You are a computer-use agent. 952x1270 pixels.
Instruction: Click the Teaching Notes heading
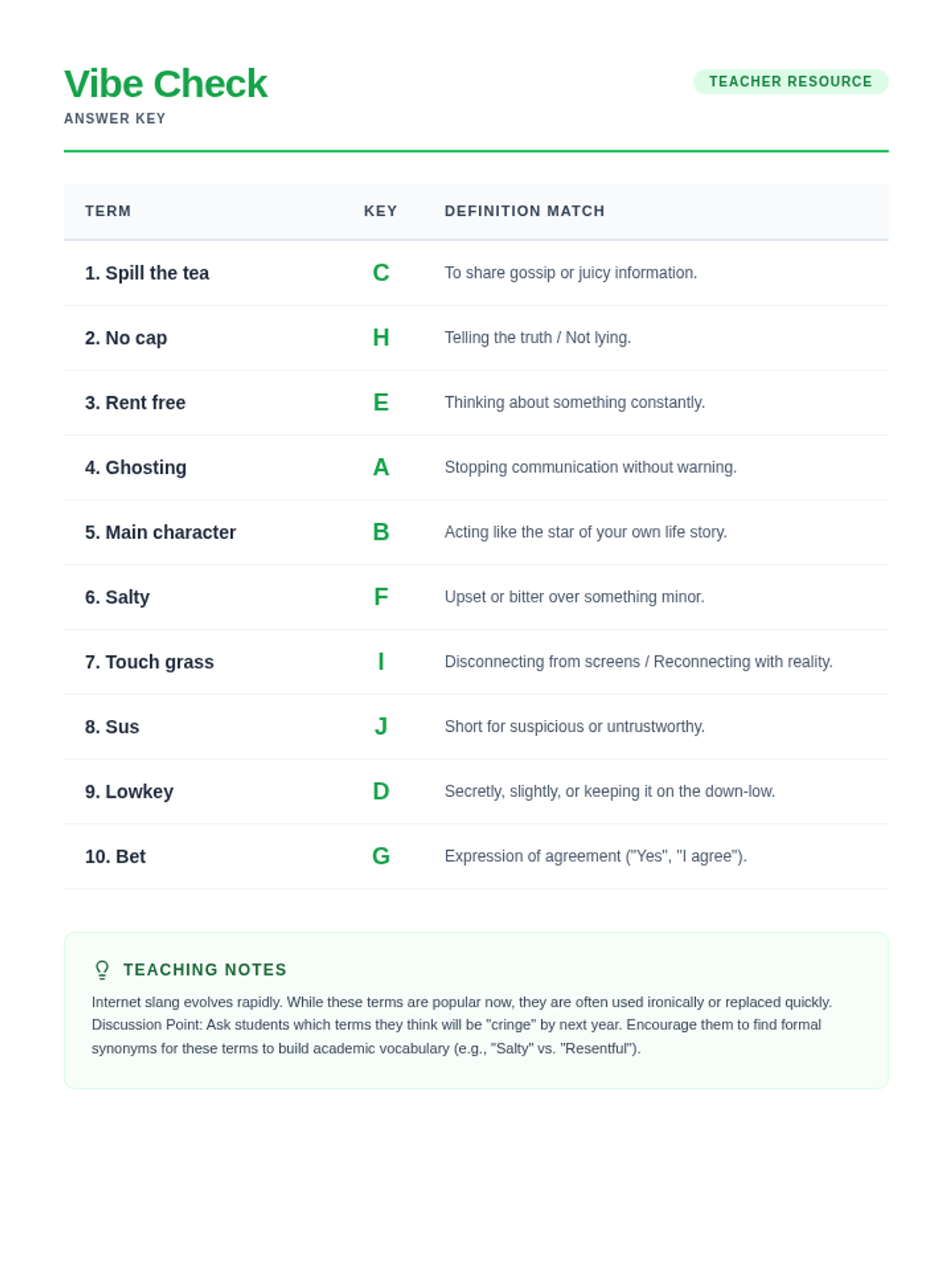pos(205,970)
